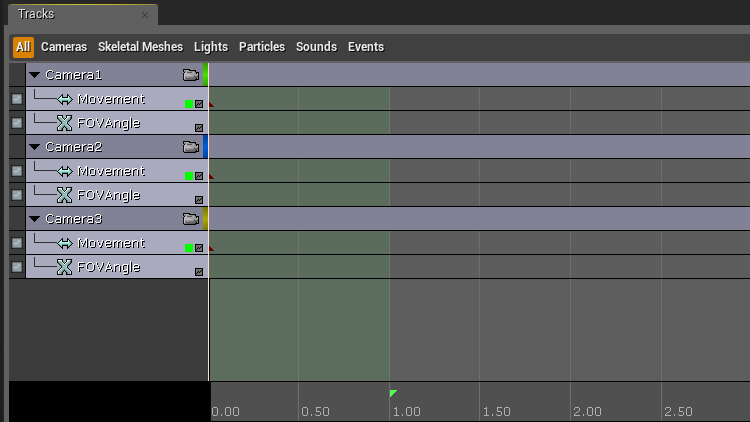The height and width of the screenshot is (422, 750).
Task: Select the Camera2 FOVAngle track icon
Action: 65,195
